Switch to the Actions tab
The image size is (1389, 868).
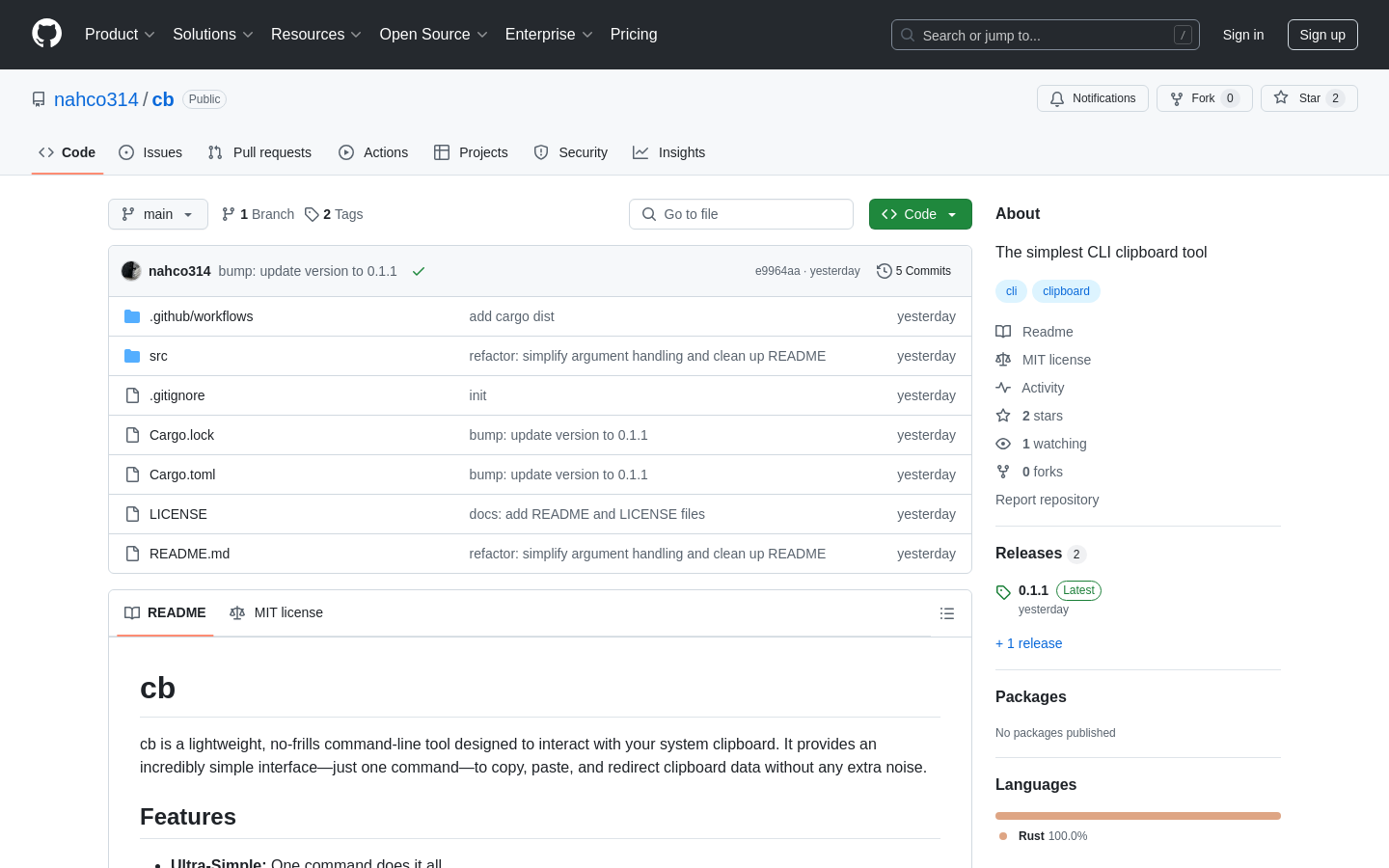pyautogui.click(x=373, y=152)
